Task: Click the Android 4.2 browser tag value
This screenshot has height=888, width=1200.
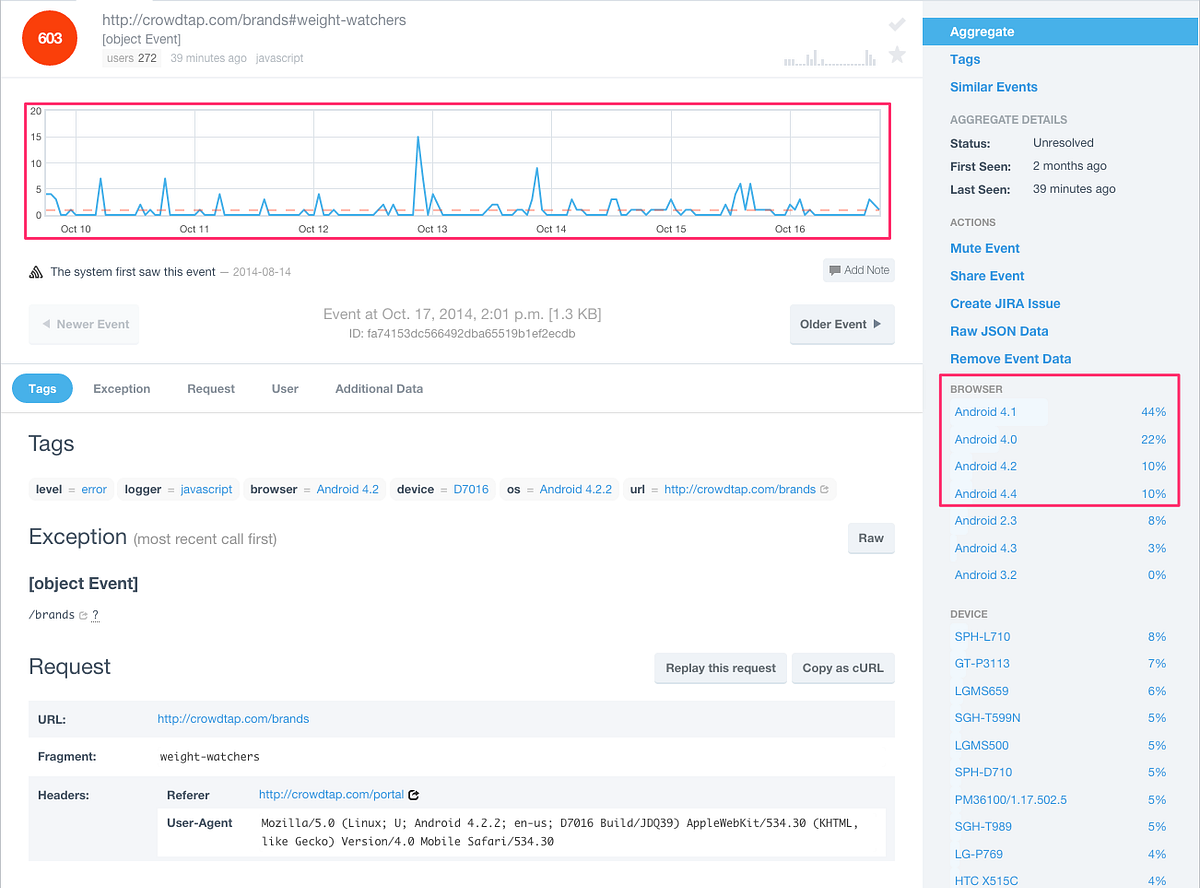Action: tap(348, 490)
